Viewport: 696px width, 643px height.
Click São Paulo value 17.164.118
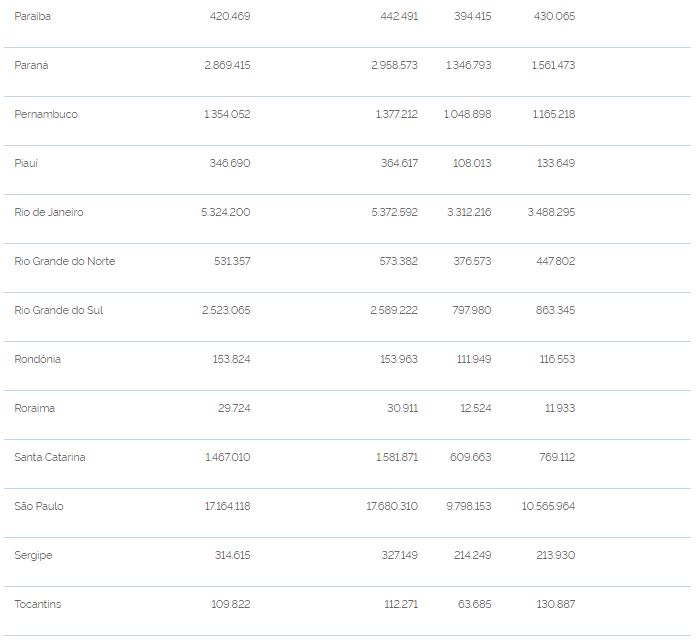coord(227,506)
